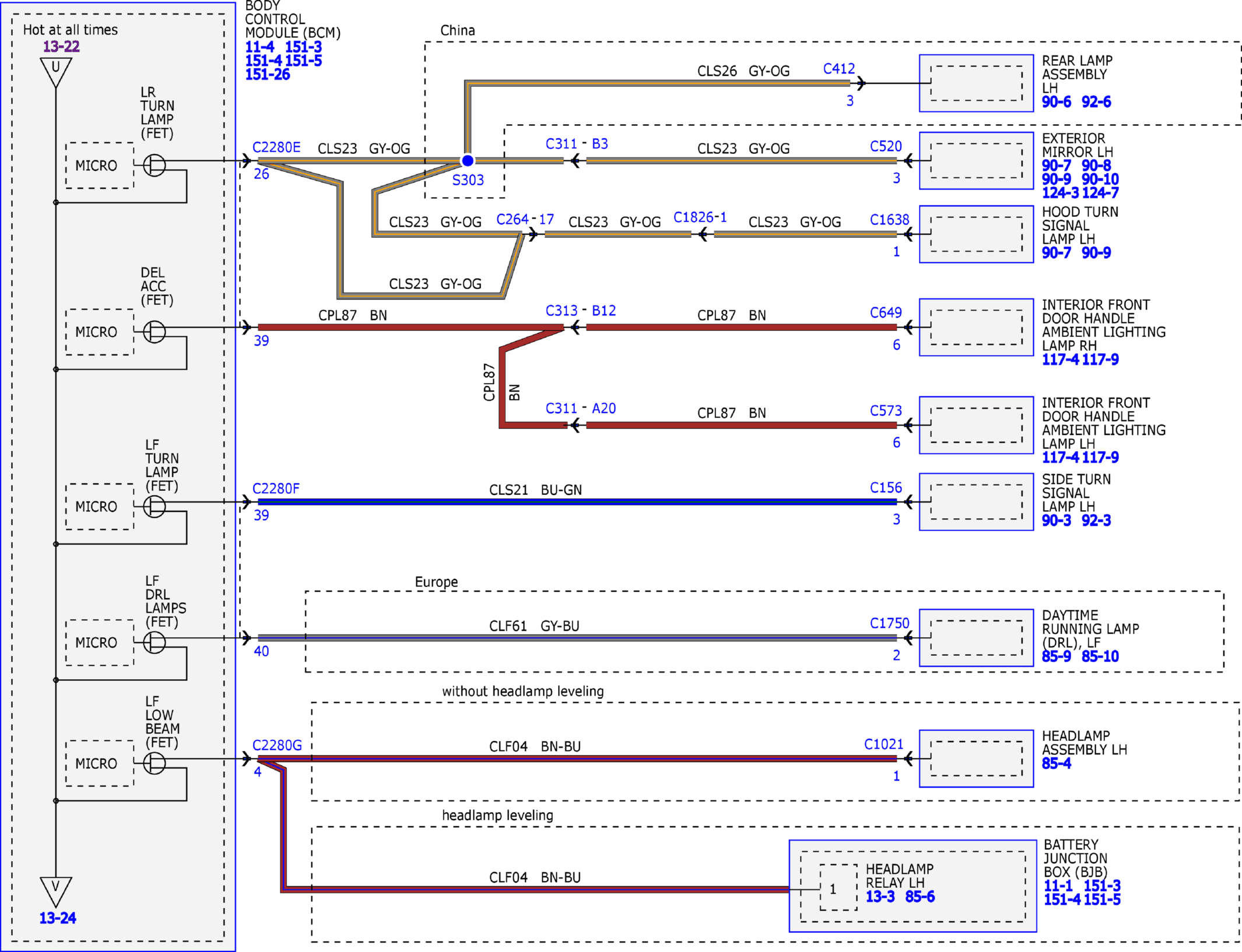Select the Side Turn Signal Lamp LH box
The height and width of the screenshot is (952, 1242).
976,502
